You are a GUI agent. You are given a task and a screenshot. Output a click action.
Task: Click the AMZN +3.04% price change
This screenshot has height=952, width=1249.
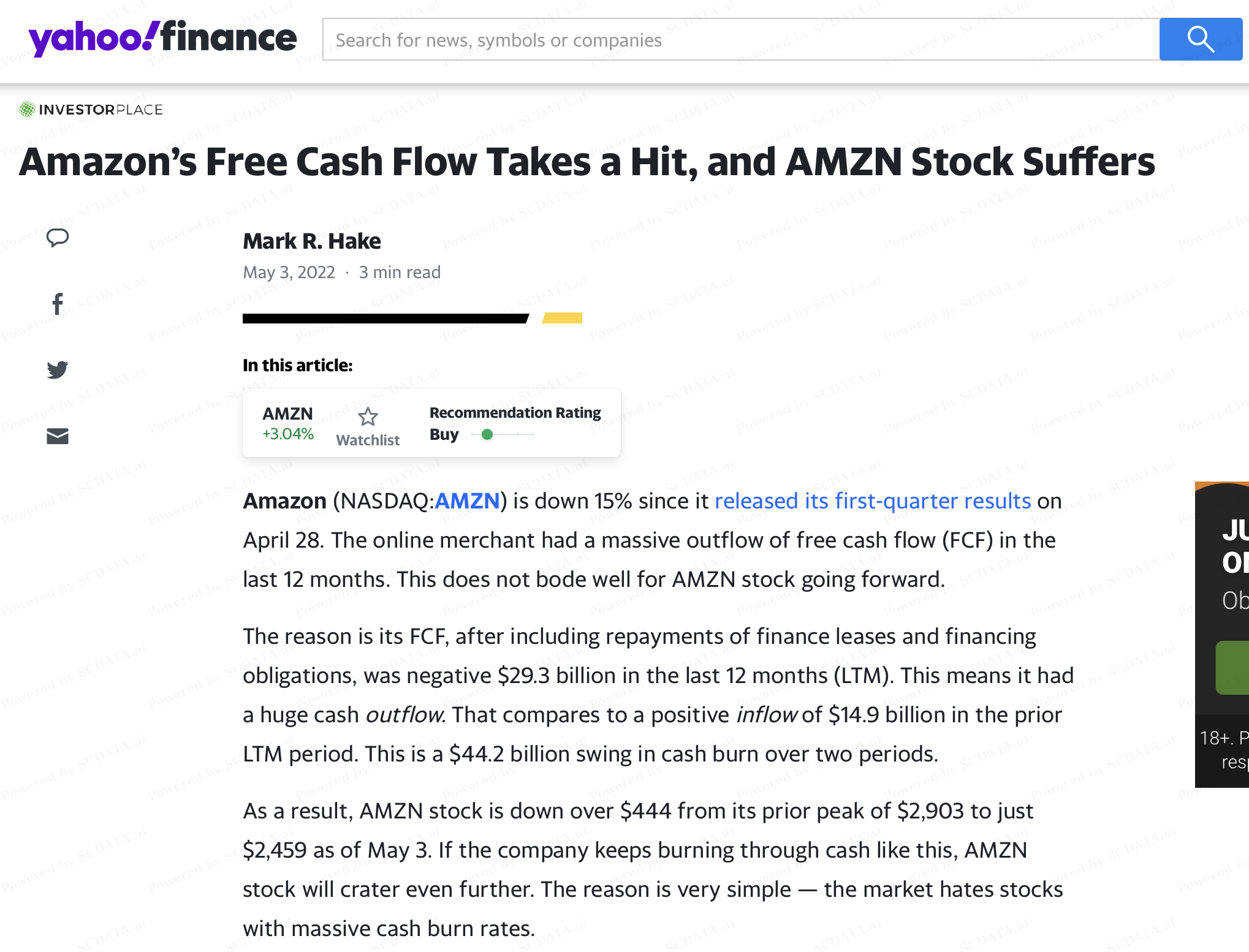288,434
